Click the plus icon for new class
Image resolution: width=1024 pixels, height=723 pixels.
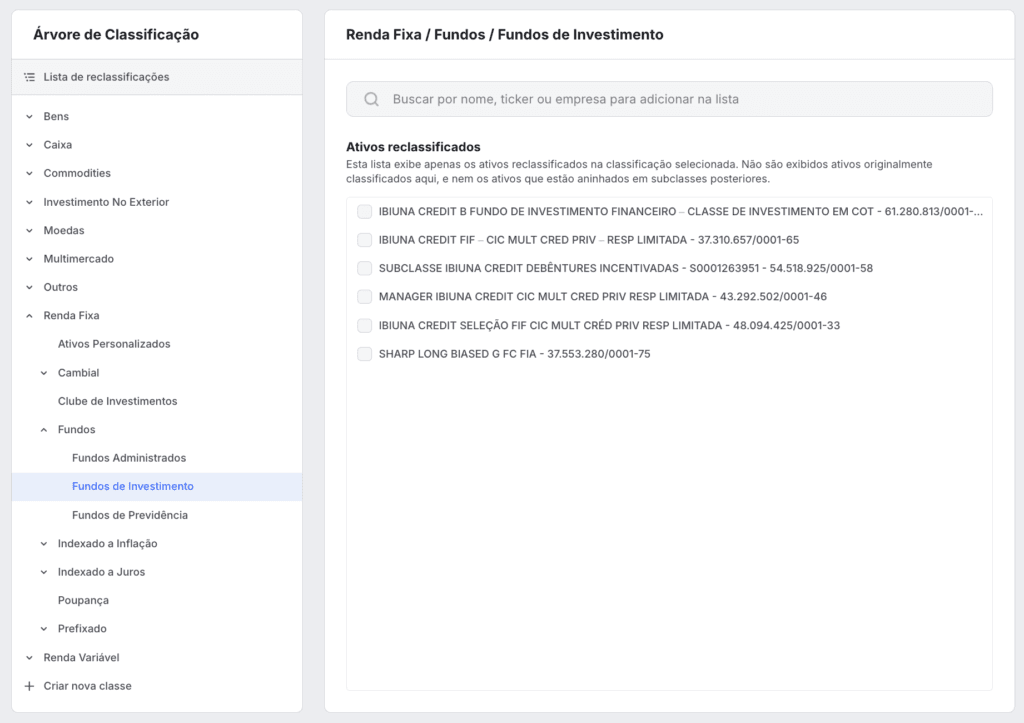click(29, 686)
